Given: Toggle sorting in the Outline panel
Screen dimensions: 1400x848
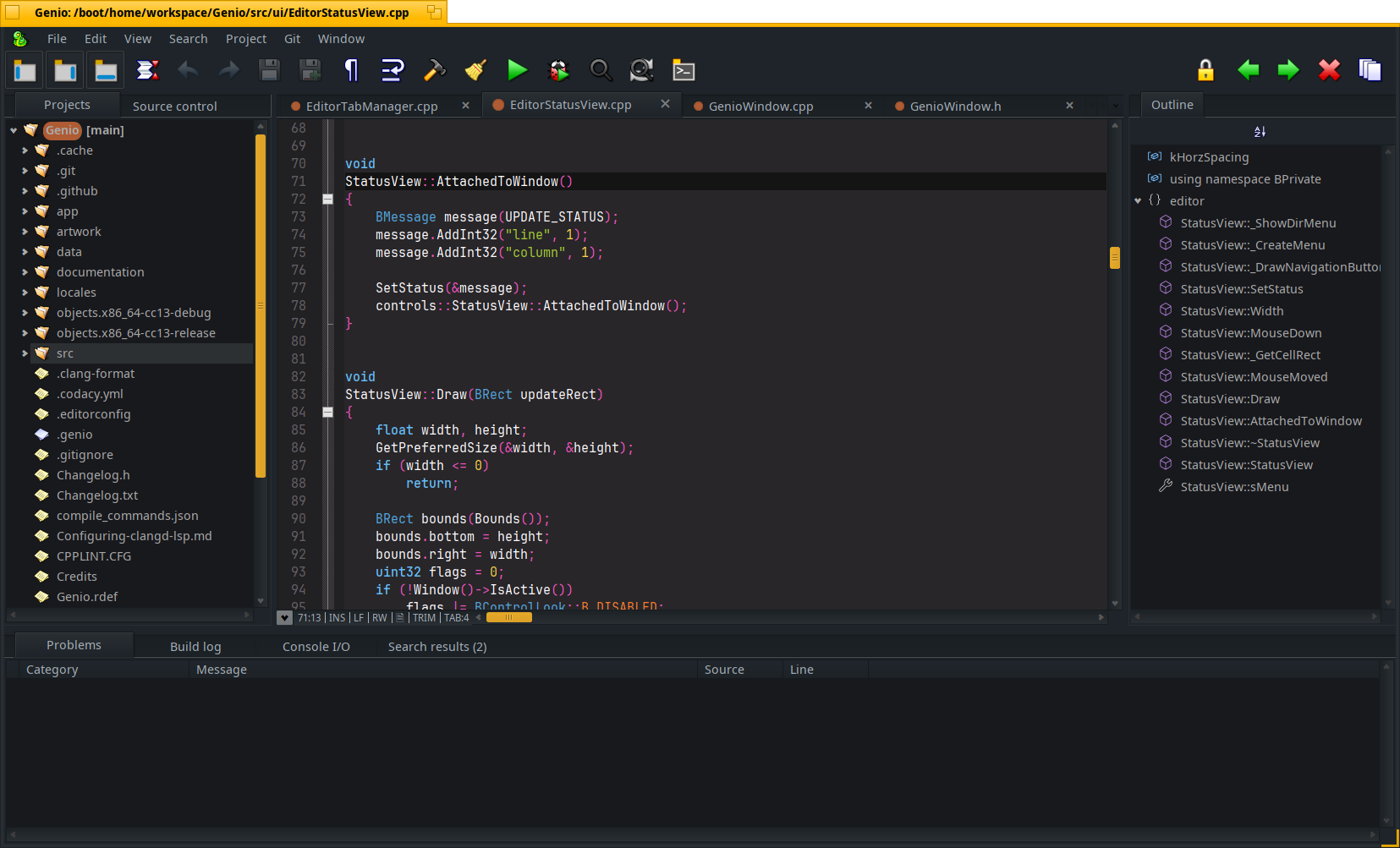Looking at the screenshot, I should 1260,131.
